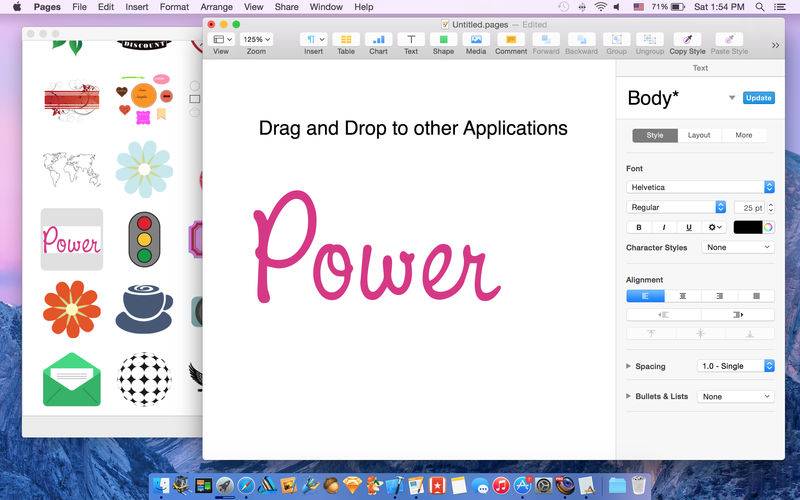
Task: Open the View toolbar menu
Action: point(222,39)
